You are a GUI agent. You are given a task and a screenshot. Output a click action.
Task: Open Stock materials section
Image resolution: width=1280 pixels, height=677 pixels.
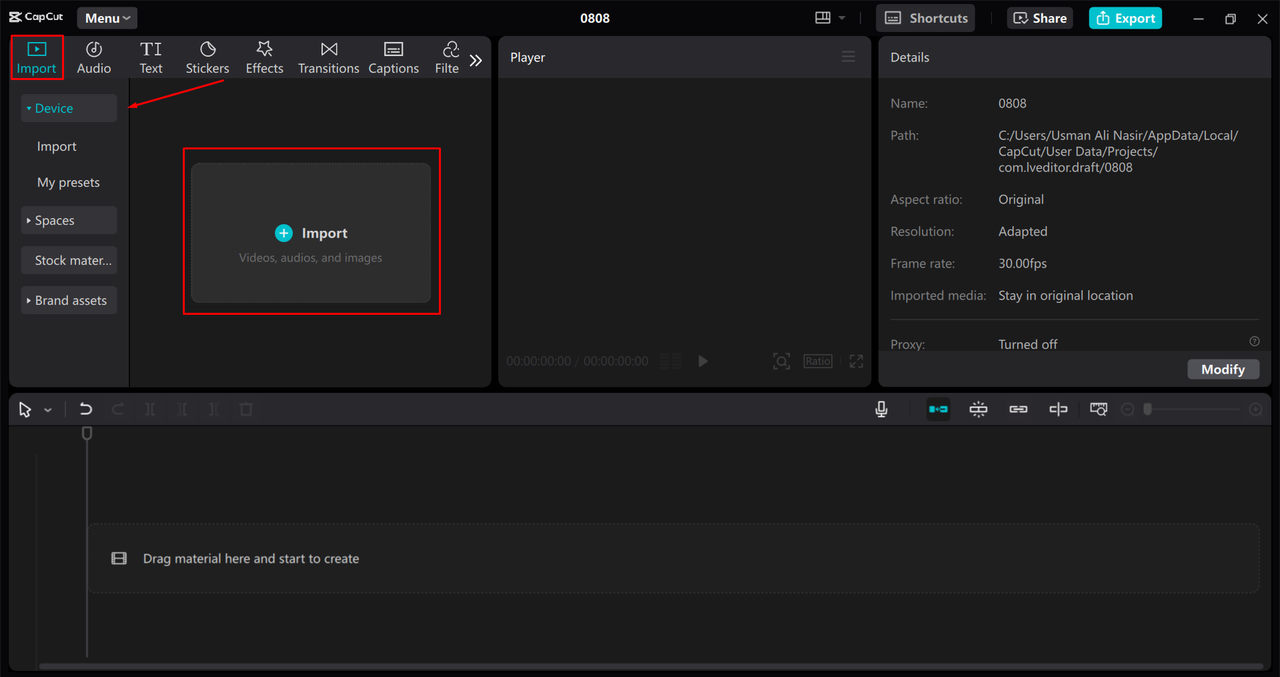[69, 260]
